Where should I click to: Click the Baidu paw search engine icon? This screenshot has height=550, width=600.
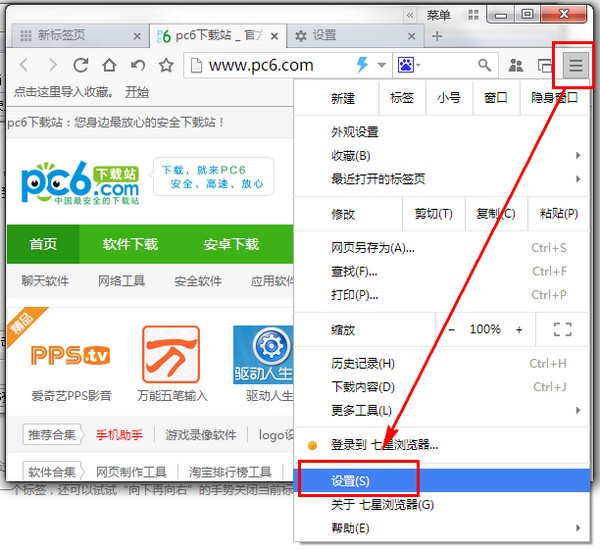pos(407,66)
